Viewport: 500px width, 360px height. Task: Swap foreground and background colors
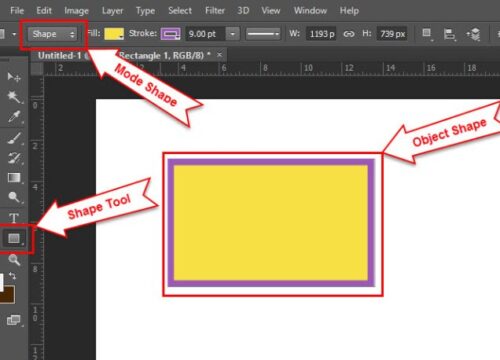pyautogui.click(x=12, y=276)
